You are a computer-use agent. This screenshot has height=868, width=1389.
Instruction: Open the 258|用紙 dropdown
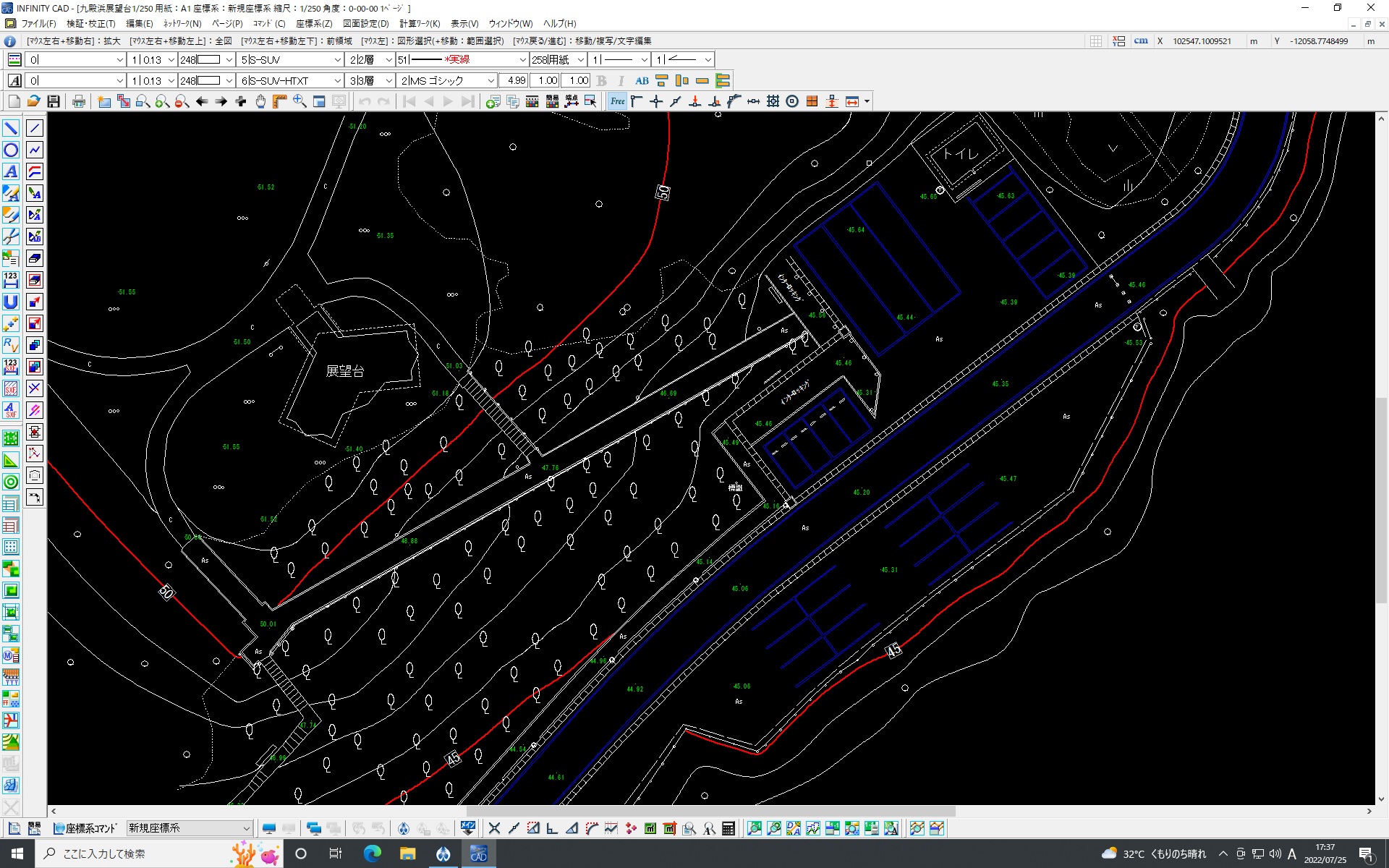558,59
